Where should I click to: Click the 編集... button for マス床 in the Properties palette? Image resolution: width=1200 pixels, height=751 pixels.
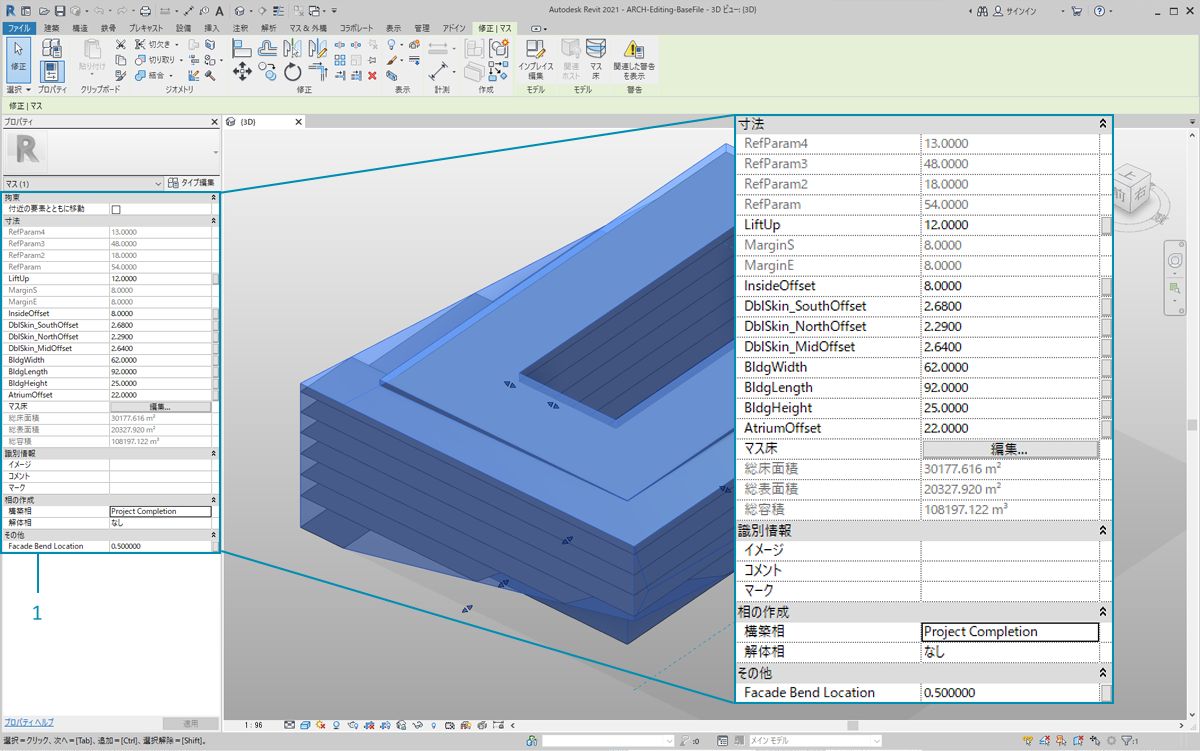pos(160,407)
